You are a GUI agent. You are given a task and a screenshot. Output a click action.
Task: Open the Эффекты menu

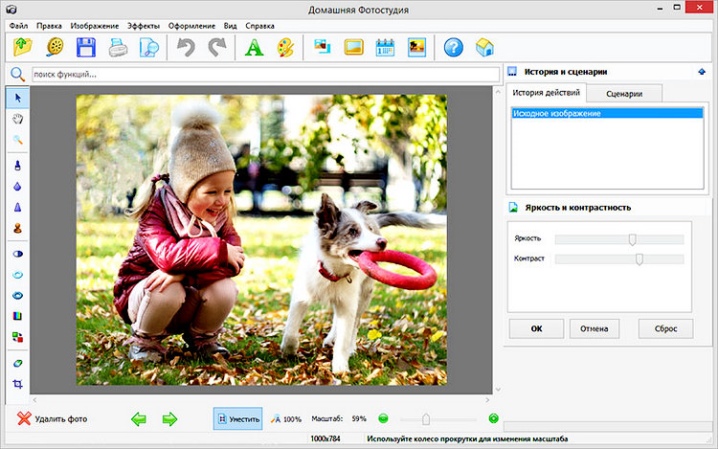[x=143, y=26]
